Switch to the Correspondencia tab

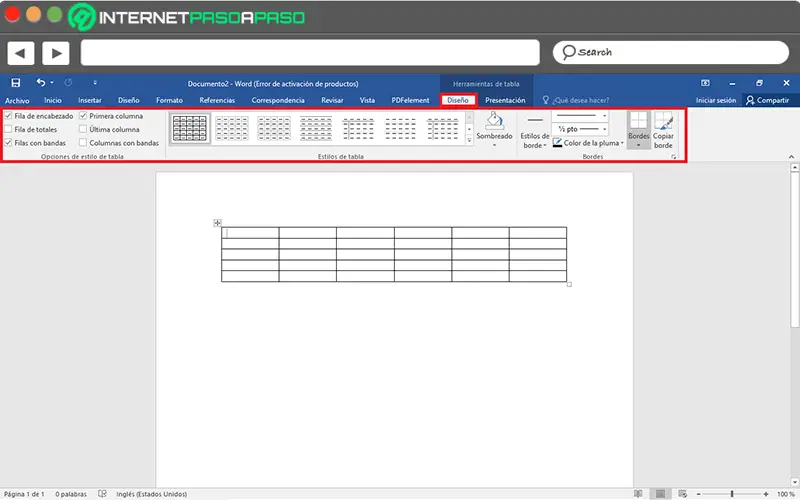pyautogui.click(x=278, y=101)
